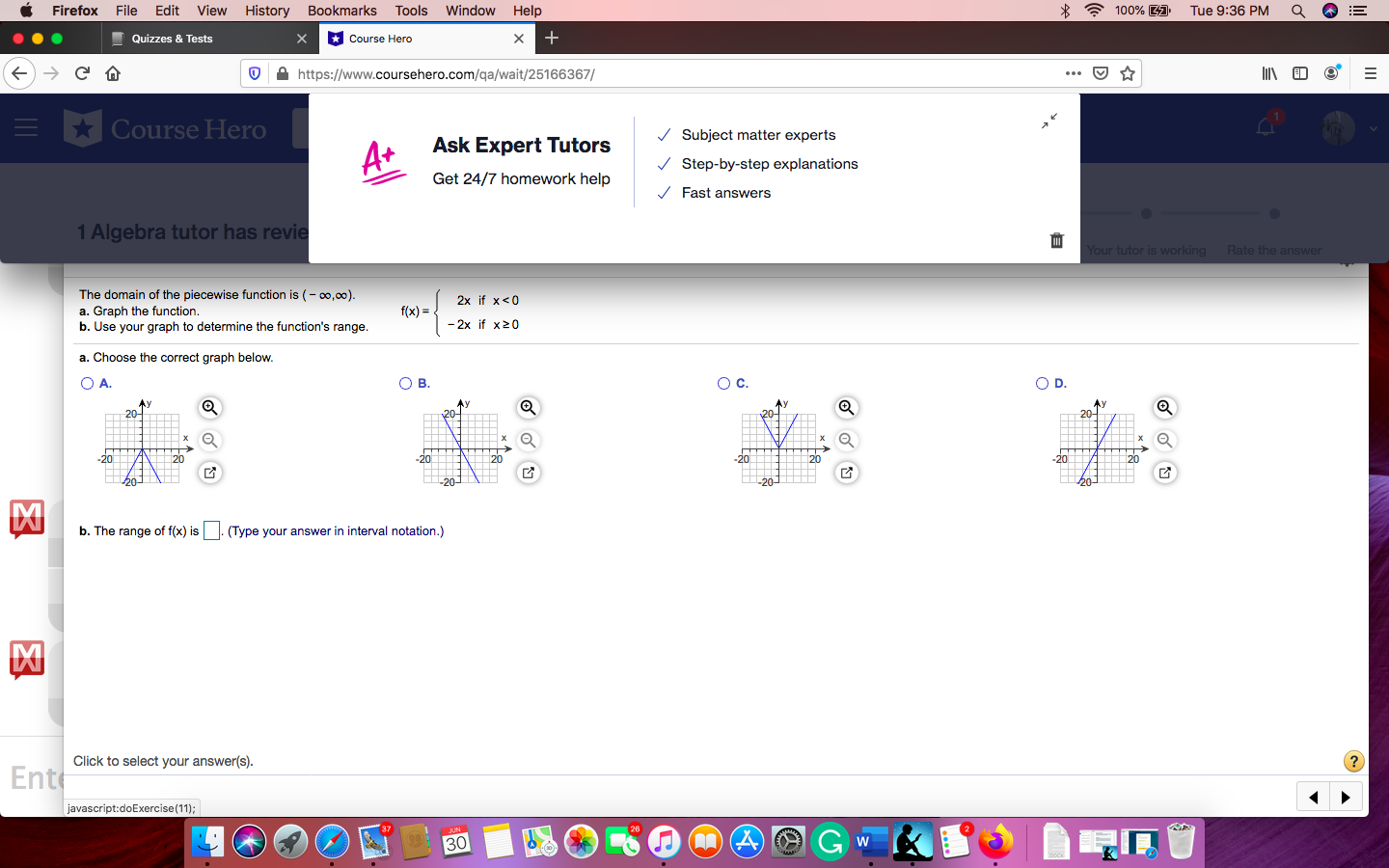
Task: Open graph A in a pop-out window
Action: click(x=209, y=473)
